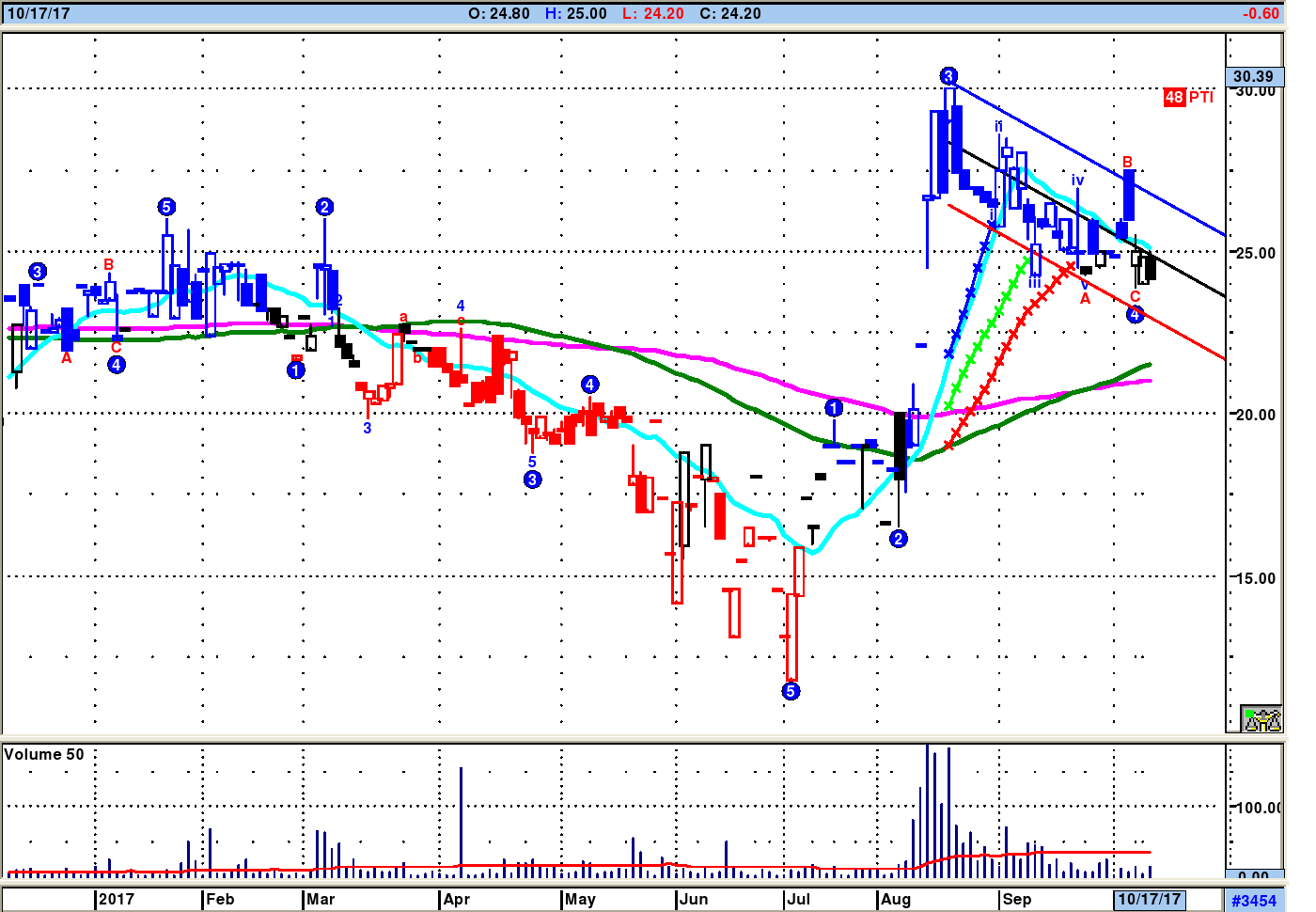
Task: Click circled wave 2 marker below August candle
Action: click(x=899, y=539)
